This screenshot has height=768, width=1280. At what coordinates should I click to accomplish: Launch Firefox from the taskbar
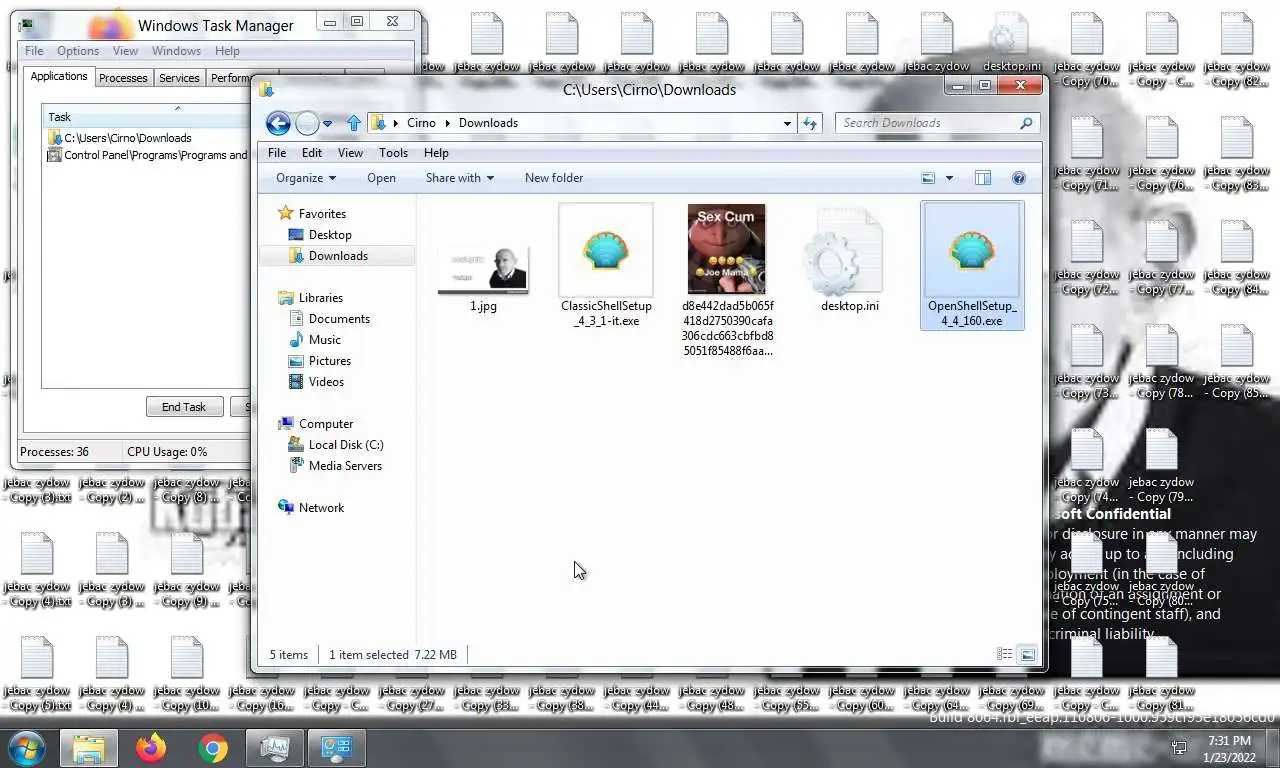(151, 748)
